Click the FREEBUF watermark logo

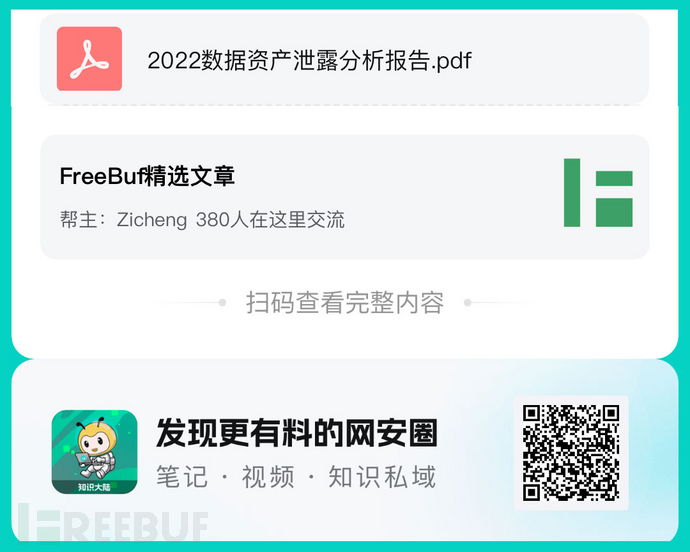pos(112,526)
